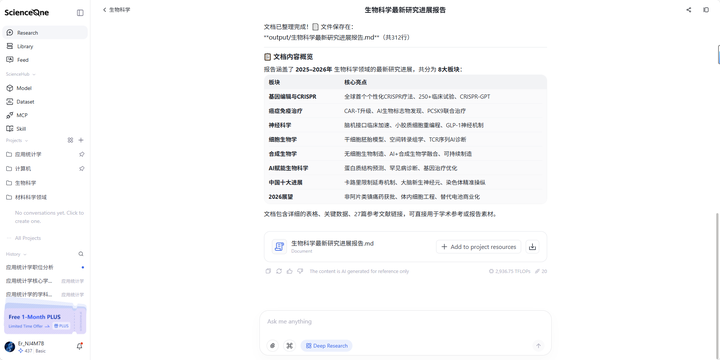Collapse the History section
Viewport: 720px width, 360px height.
pyautogui.click(x=16, y=254)
